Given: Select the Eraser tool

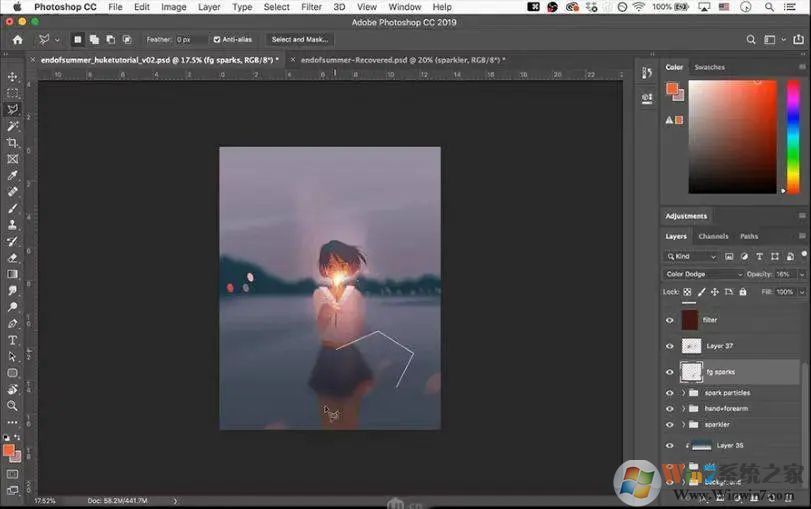Looking at the screenshot, I should click(12, 258).
